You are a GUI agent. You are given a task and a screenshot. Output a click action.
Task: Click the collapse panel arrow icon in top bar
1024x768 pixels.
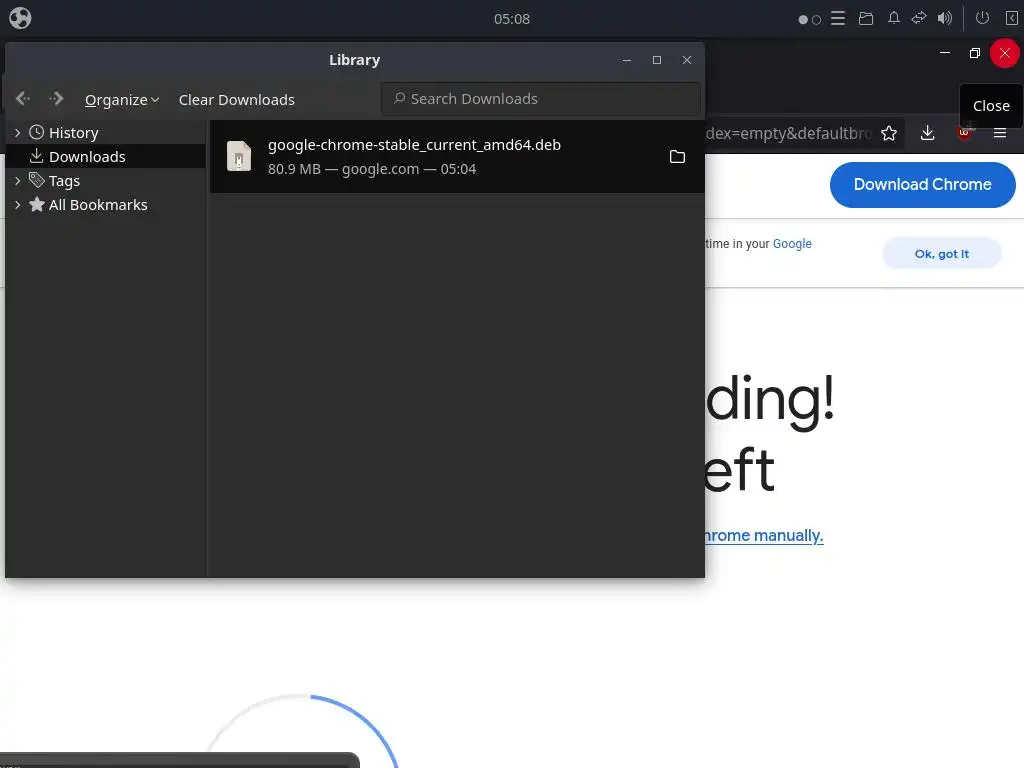coord(1011,18)
